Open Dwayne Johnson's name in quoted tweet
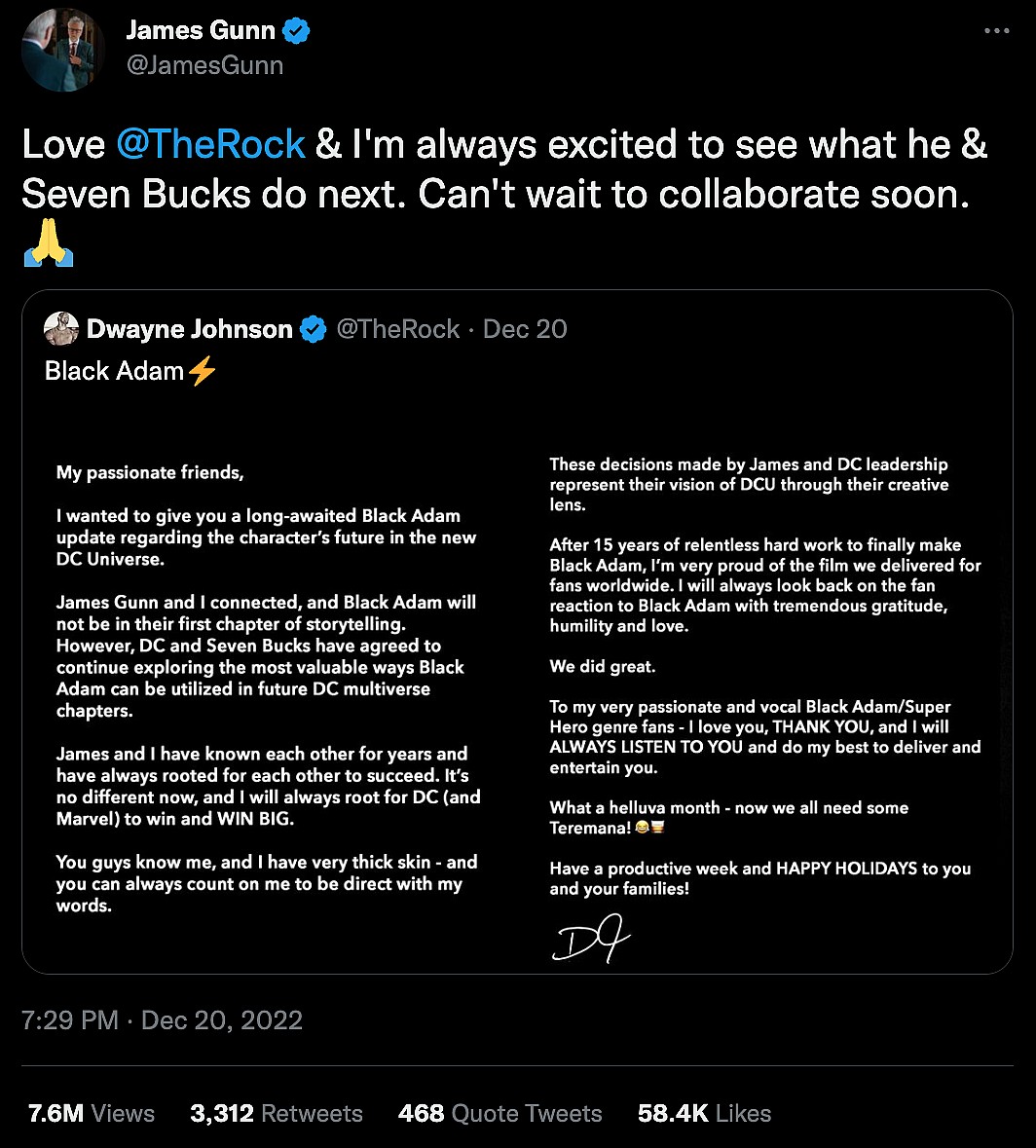 click(x=189, y=329)
